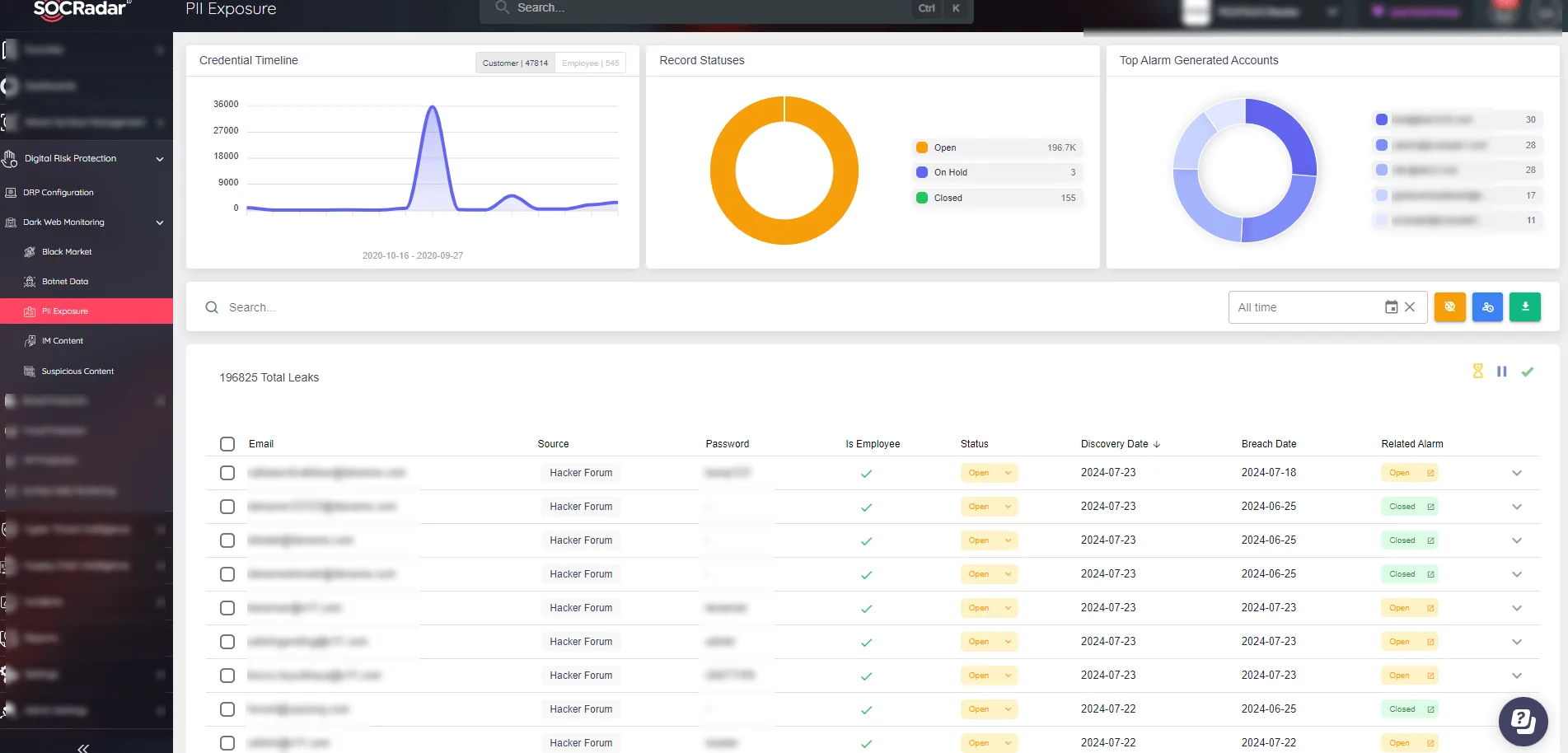Open Status dropdown in second leak row

click(x=989, y=507)
